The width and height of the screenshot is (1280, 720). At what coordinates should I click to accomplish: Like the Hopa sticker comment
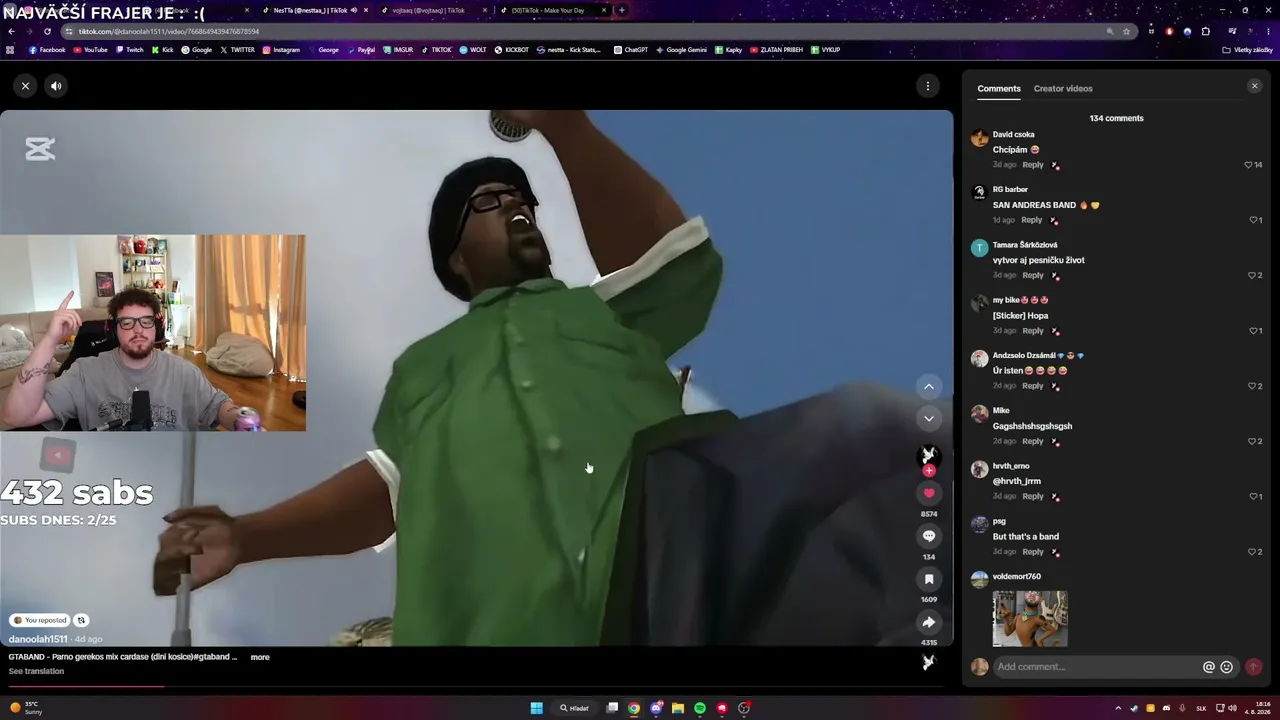tap(1253, 331)
